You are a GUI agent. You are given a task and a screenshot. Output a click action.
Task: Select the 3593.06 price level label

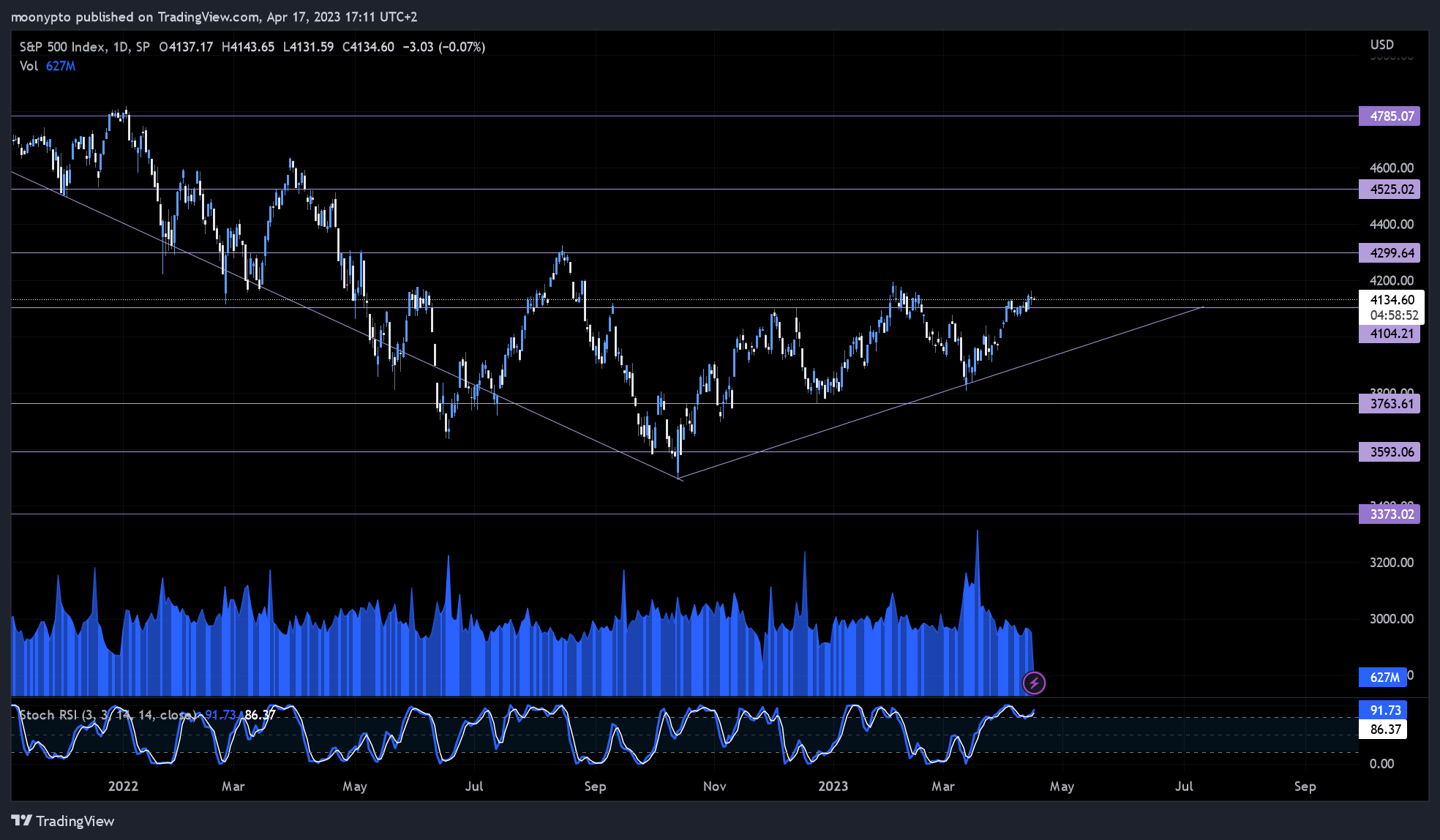tap(1390, 451)
